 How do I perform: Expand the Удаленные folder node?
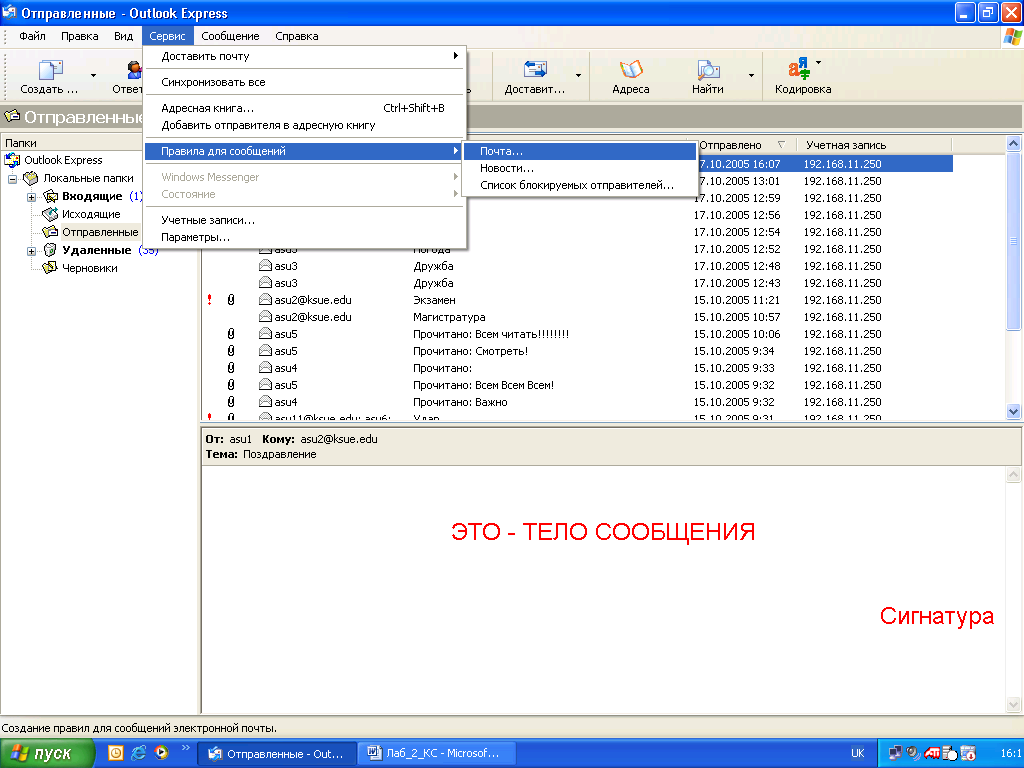click(x=31, y=251)
